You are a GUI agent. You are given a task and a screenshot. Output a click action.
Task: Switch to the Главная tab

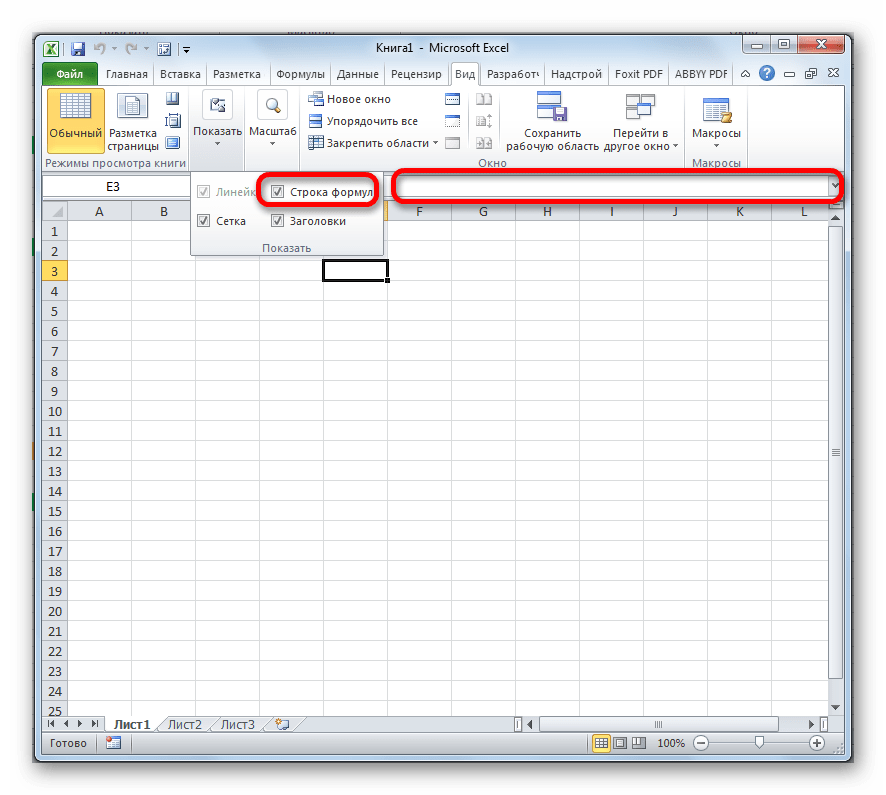coord(127,74)
